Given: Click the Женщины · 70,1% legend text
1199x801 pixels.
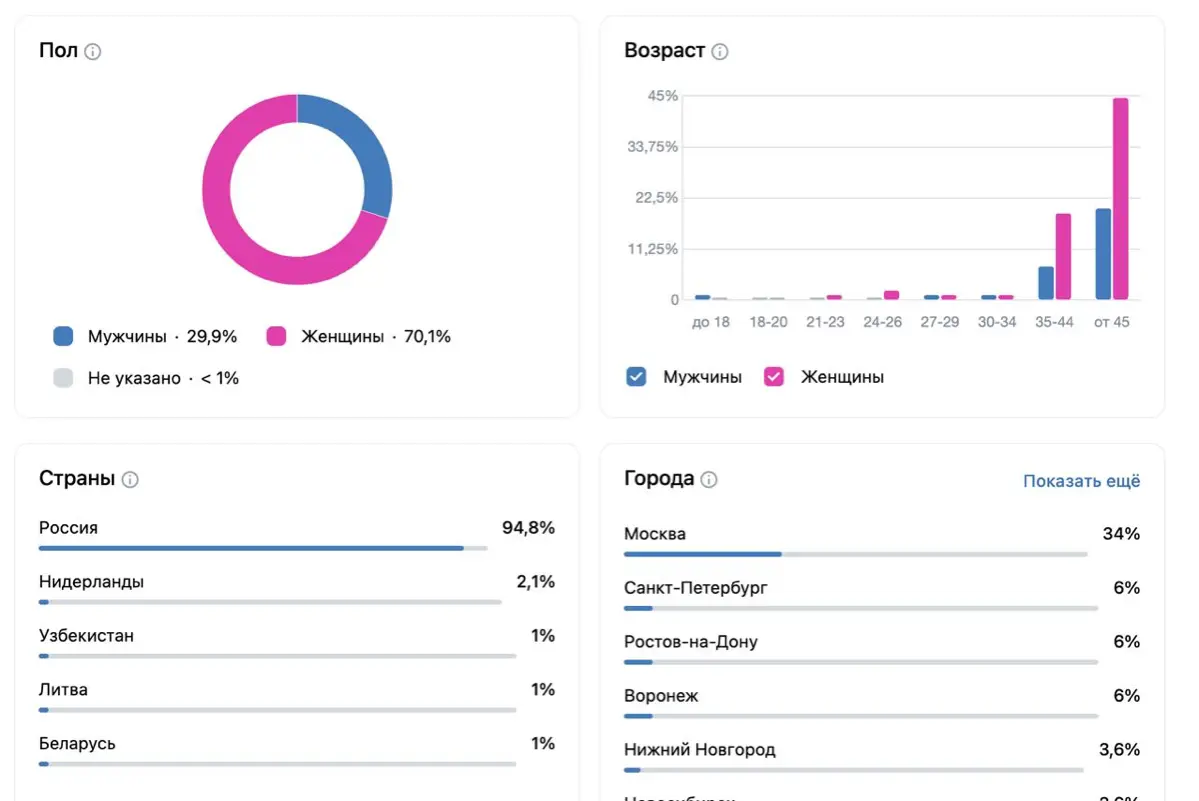Looking at the screenshot, I should point(375,336).
